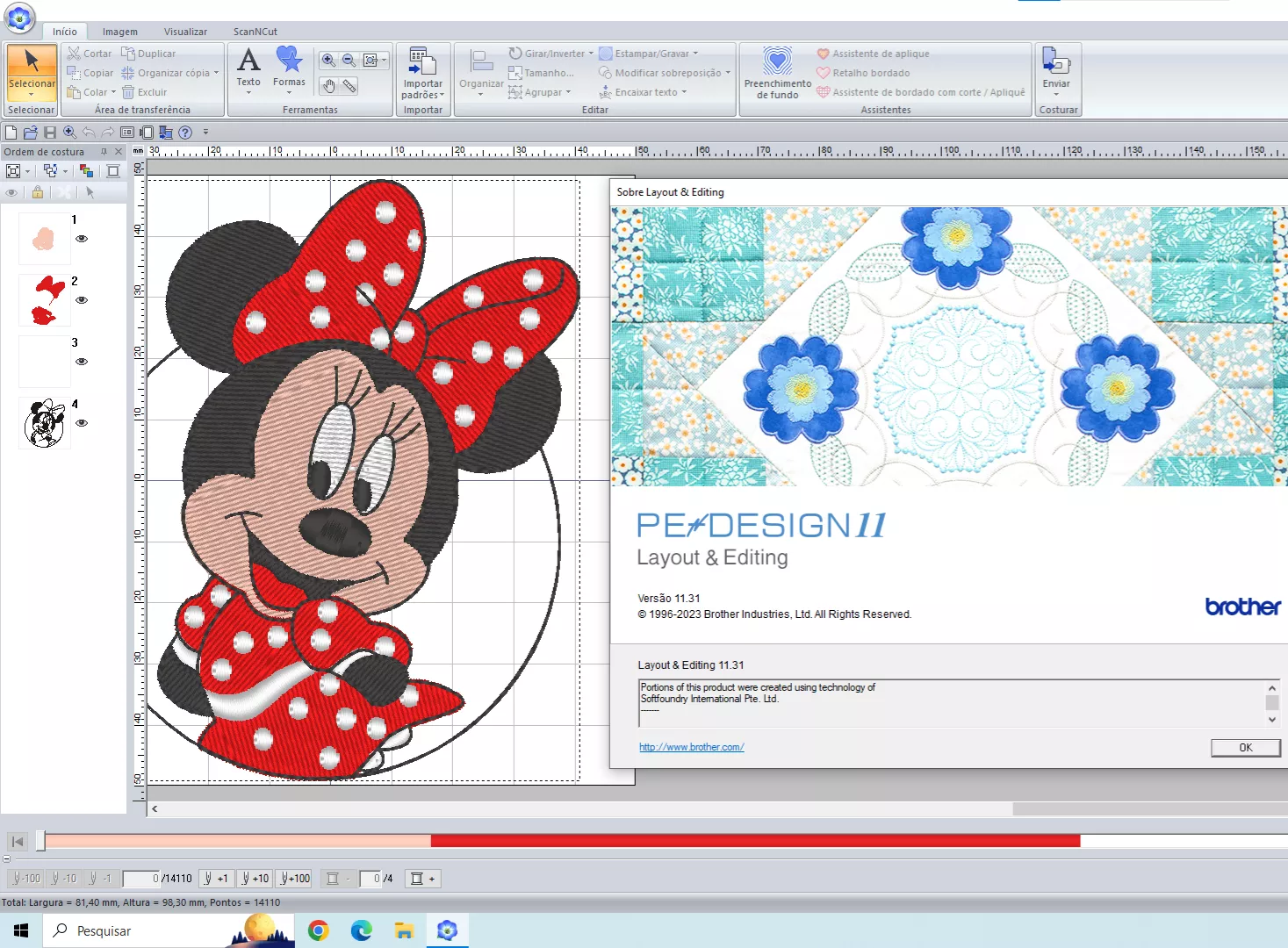
Task: Click the red segment of the stitch color bar
Action: click(755, 841)
